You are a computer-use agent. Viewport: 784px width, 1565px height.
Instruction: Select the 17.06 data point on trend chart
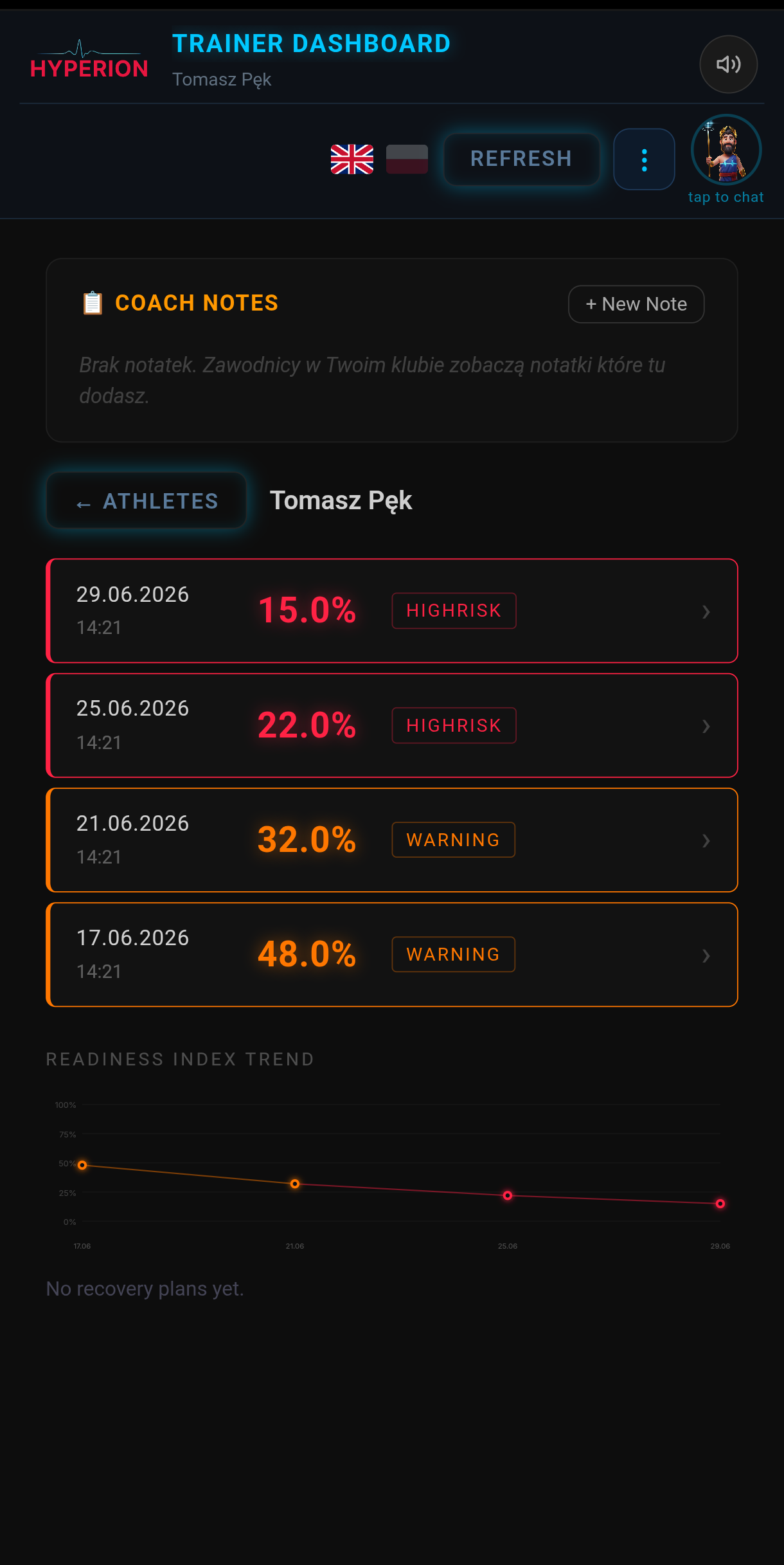coord(82,1165)
